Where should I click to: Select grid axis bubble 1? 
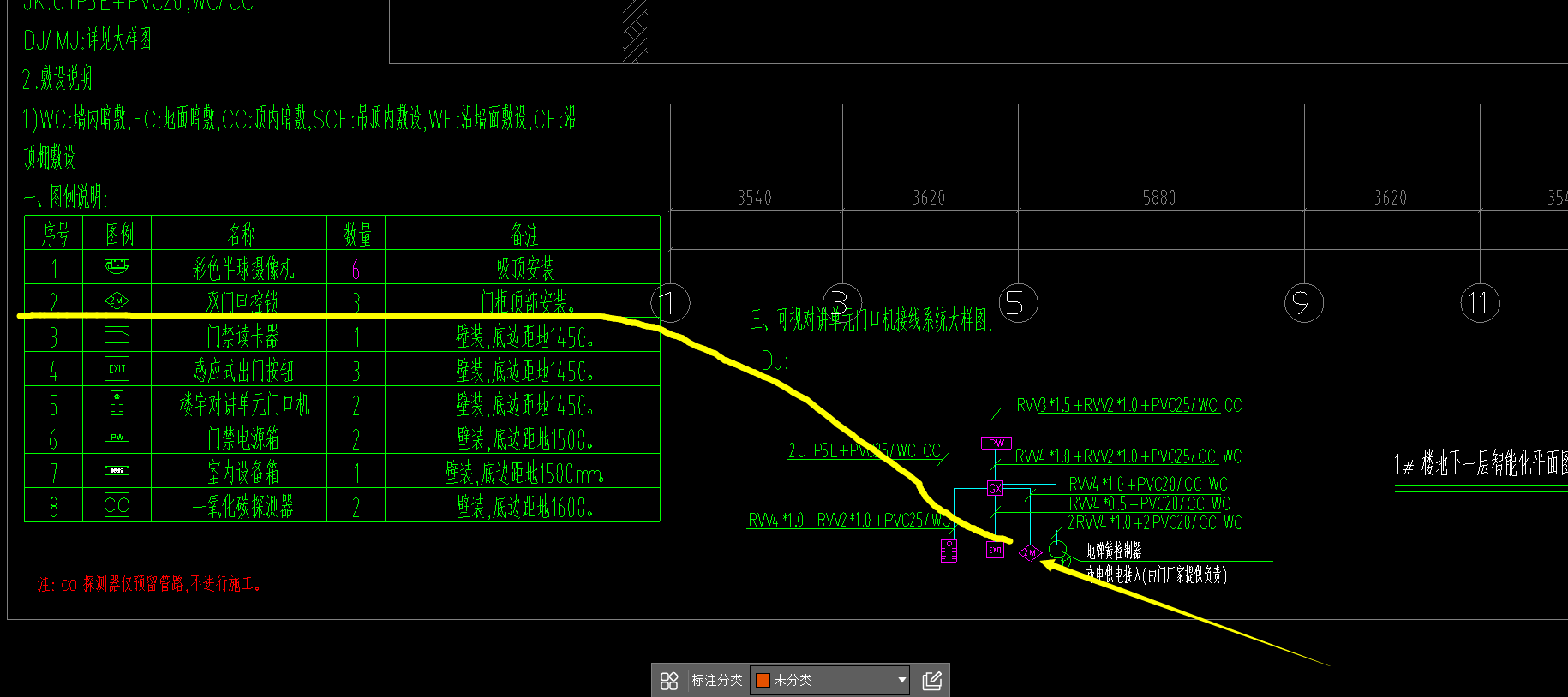[x=670, y=303]
